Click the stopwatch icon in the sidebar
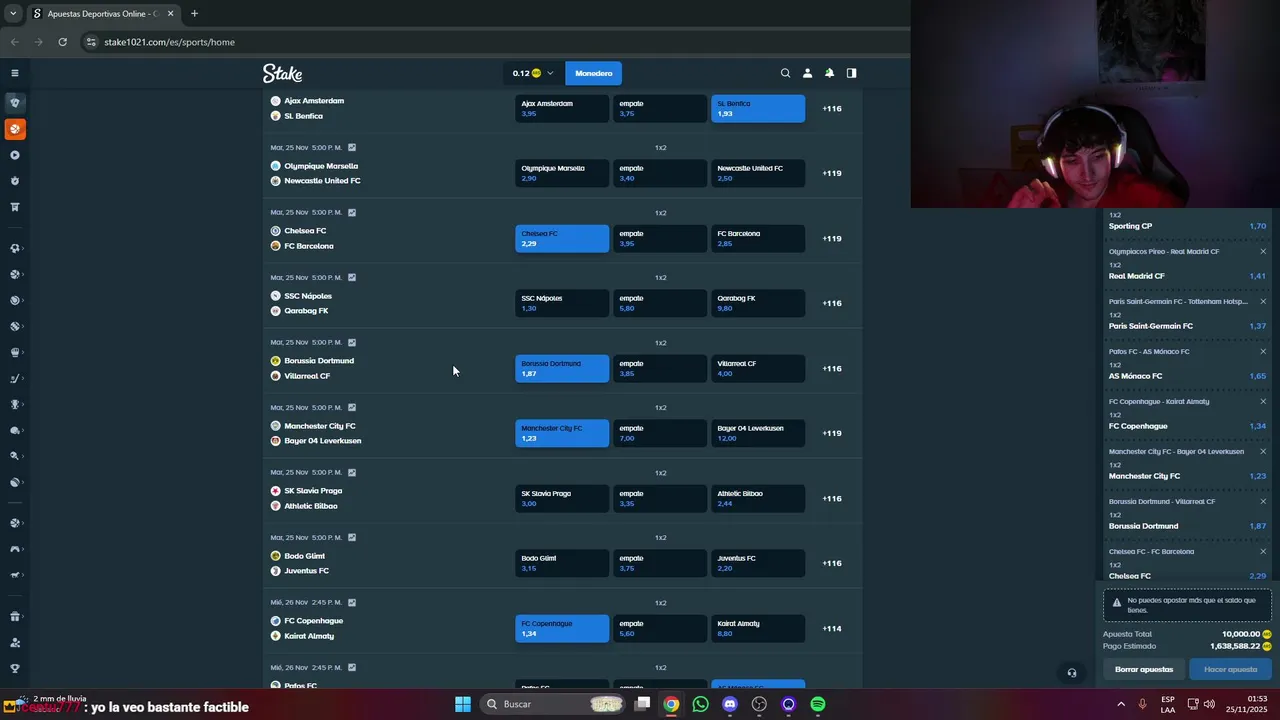1280x720 pixels. (14, 181)
